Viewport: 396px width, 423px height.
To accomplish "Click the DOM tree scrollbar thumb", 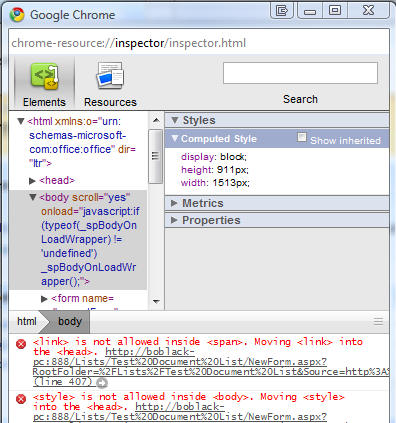I will pyautogui.click(x=155, y=156).
